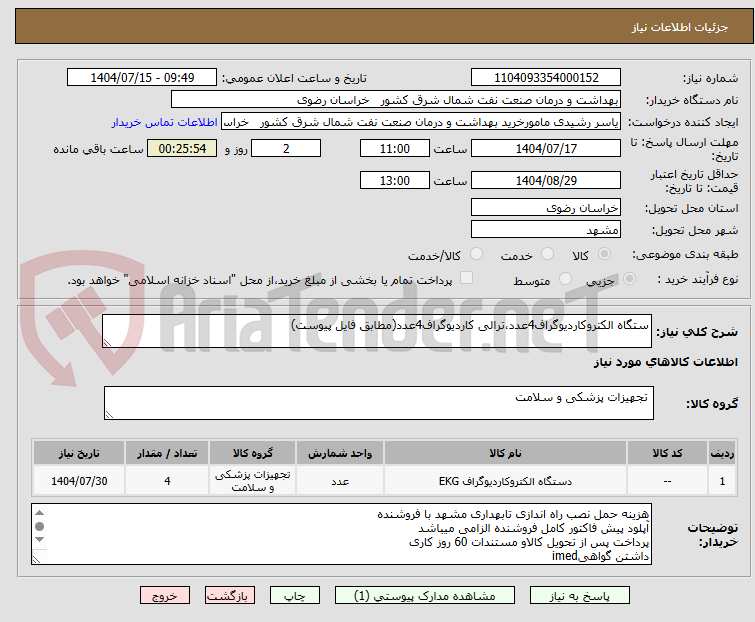Click the شماره نیاز number field

point(546,78)
